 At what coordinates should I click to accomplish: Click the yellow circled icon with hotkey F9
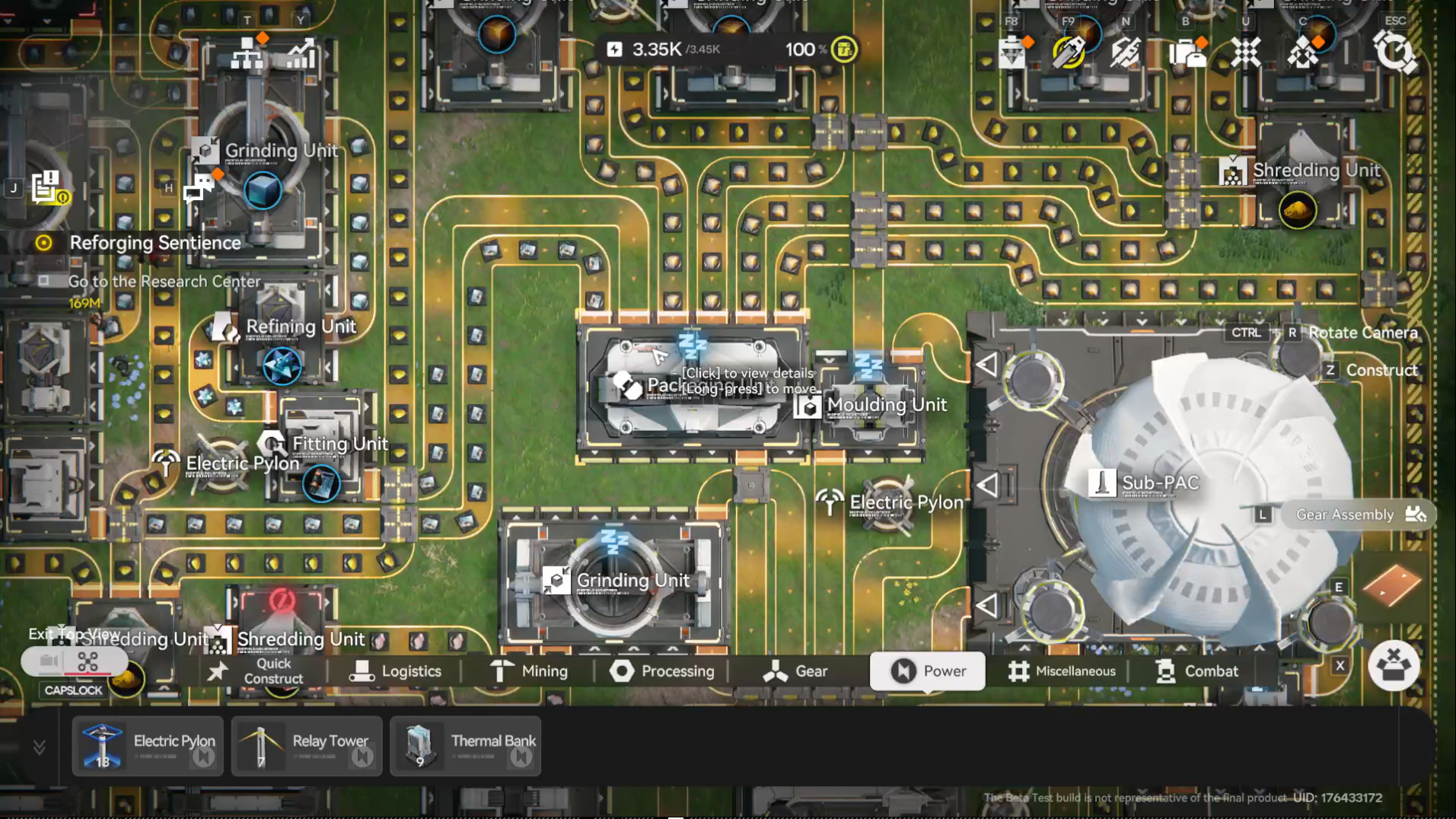[x=1069, y=53]
